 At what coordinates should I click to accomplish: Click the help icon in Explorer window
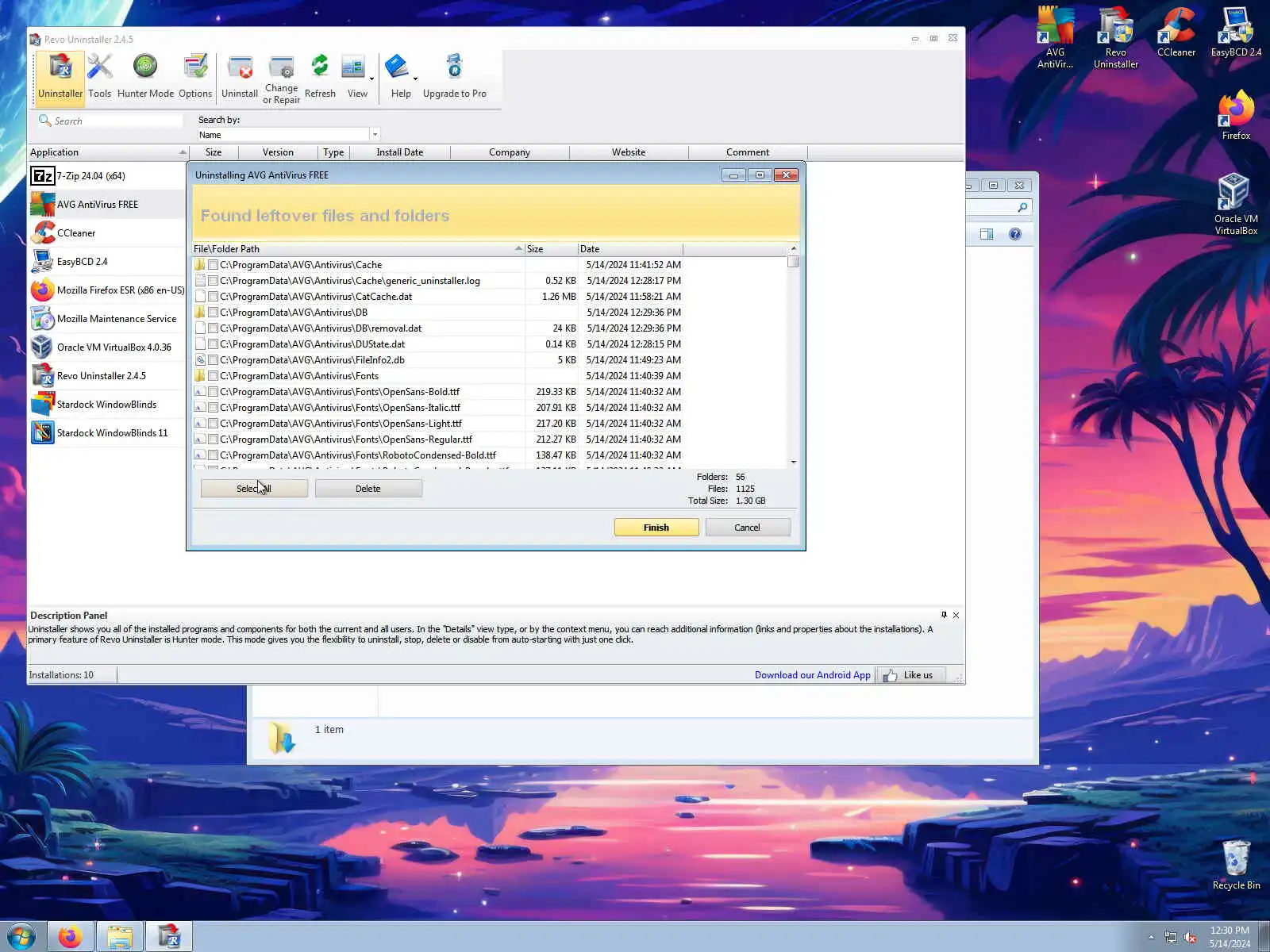coord(1015,234)
